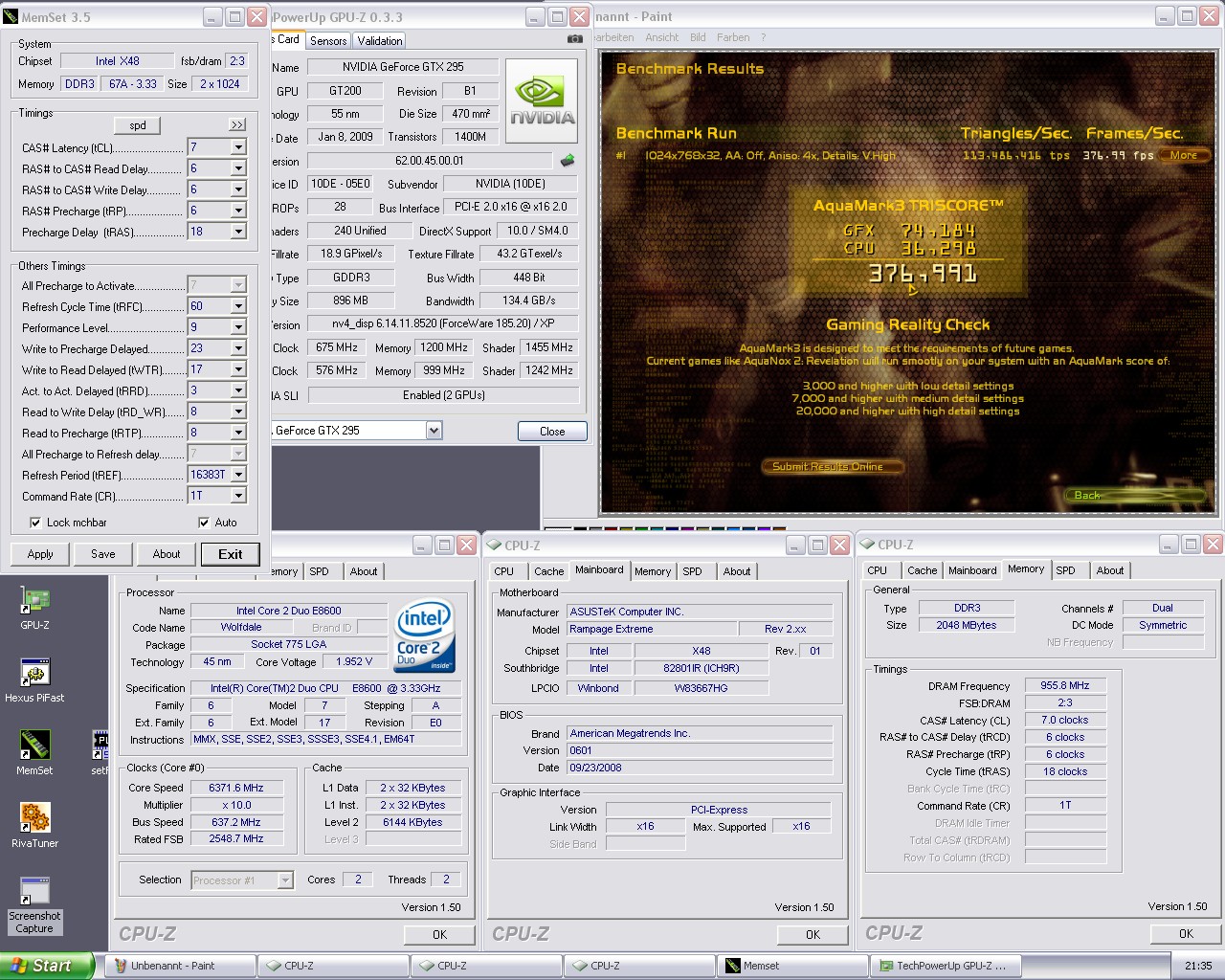The image size is (1225, 980).
Task: Click the spd button in MemSet
Action: pos(138,125)
